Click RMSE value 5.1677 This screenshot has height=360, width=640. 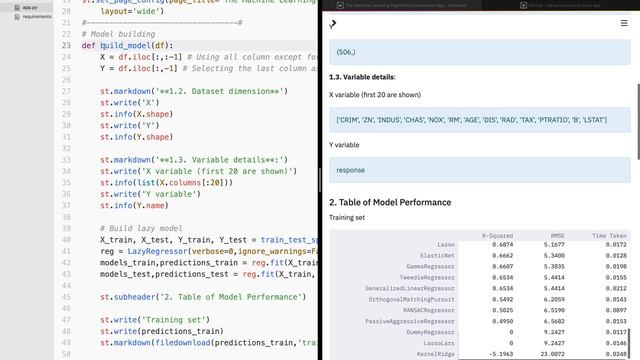(554, 244)
